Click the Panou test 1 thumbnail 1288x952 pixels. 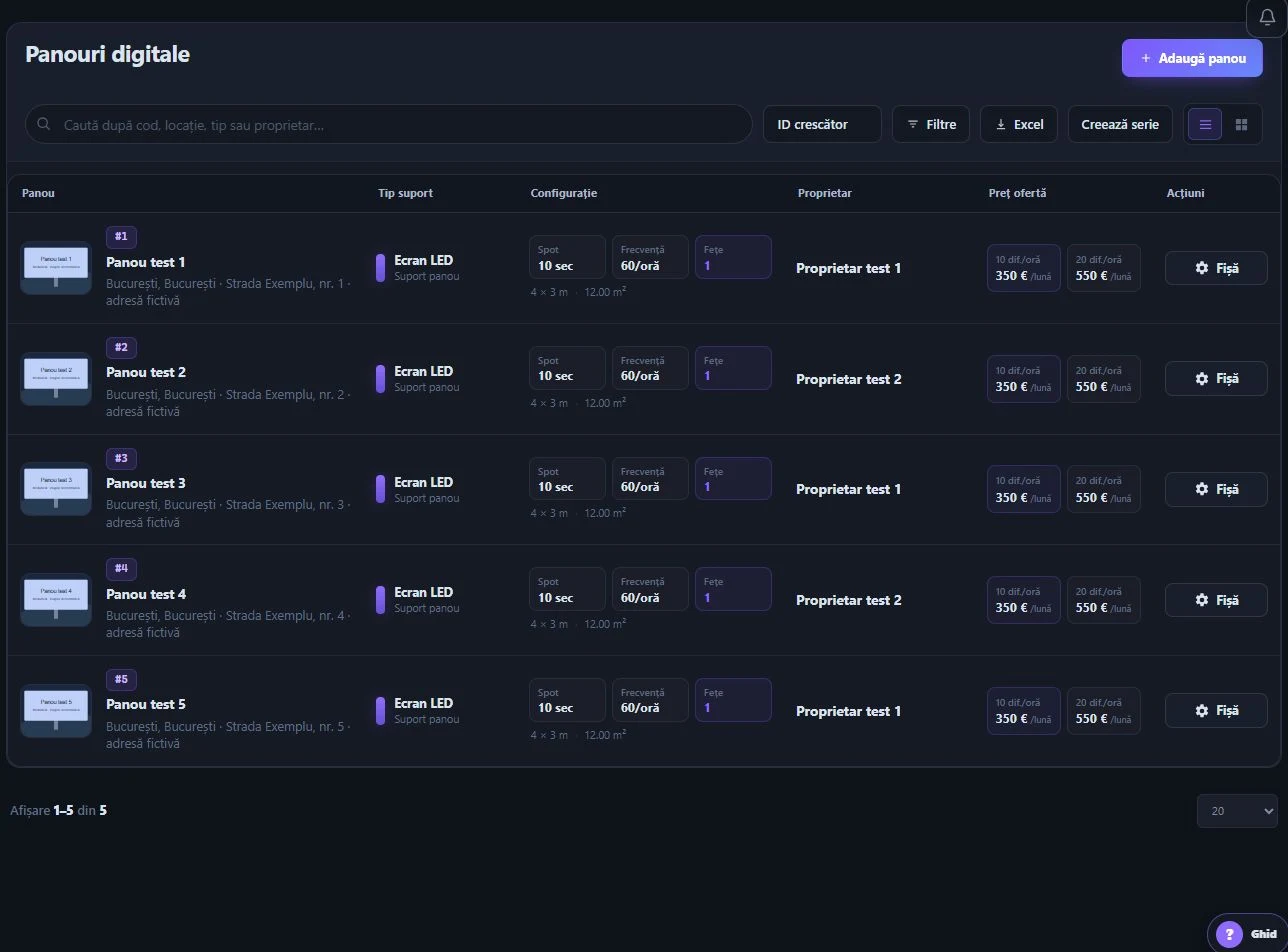tap(56, 268)
